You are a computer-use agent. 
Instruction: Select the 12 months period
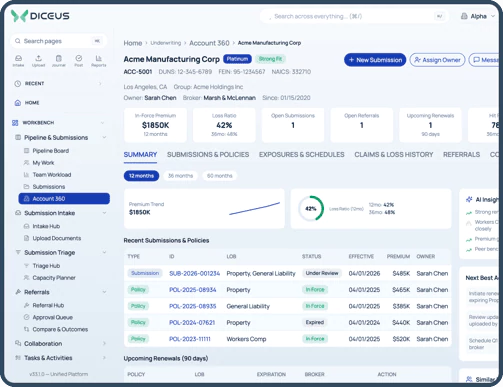pos(141,176)
